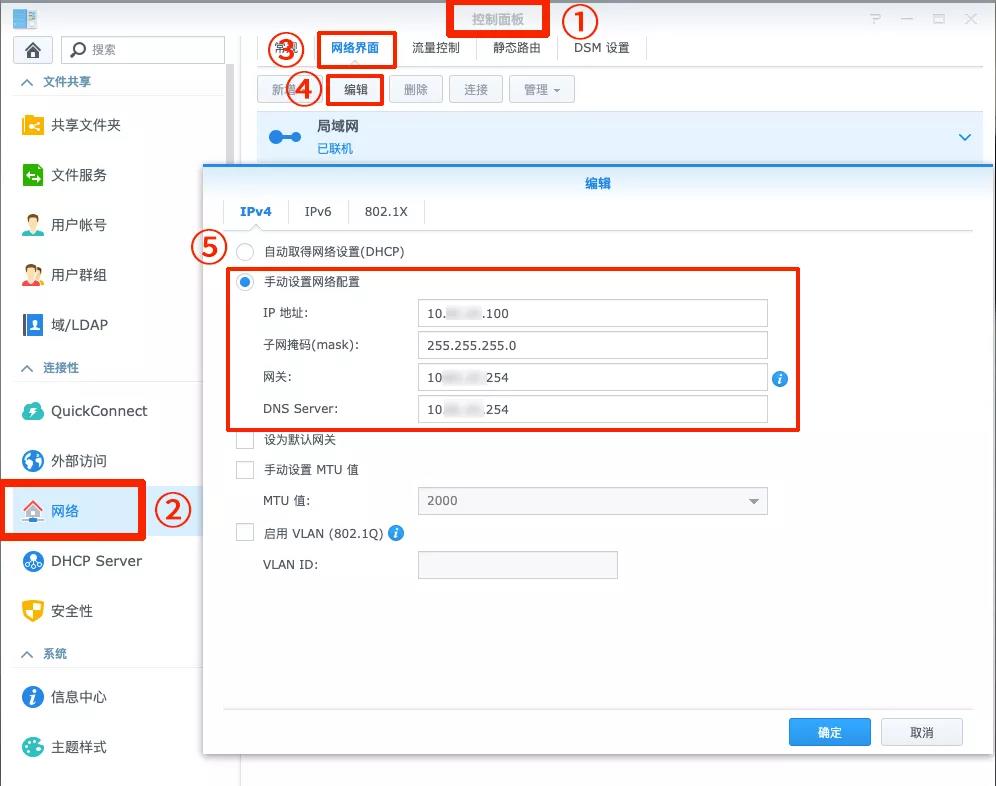Screen dimensions: 996x786
Task: Switch to the 流量控制 tab
Action: coord(436,48)
